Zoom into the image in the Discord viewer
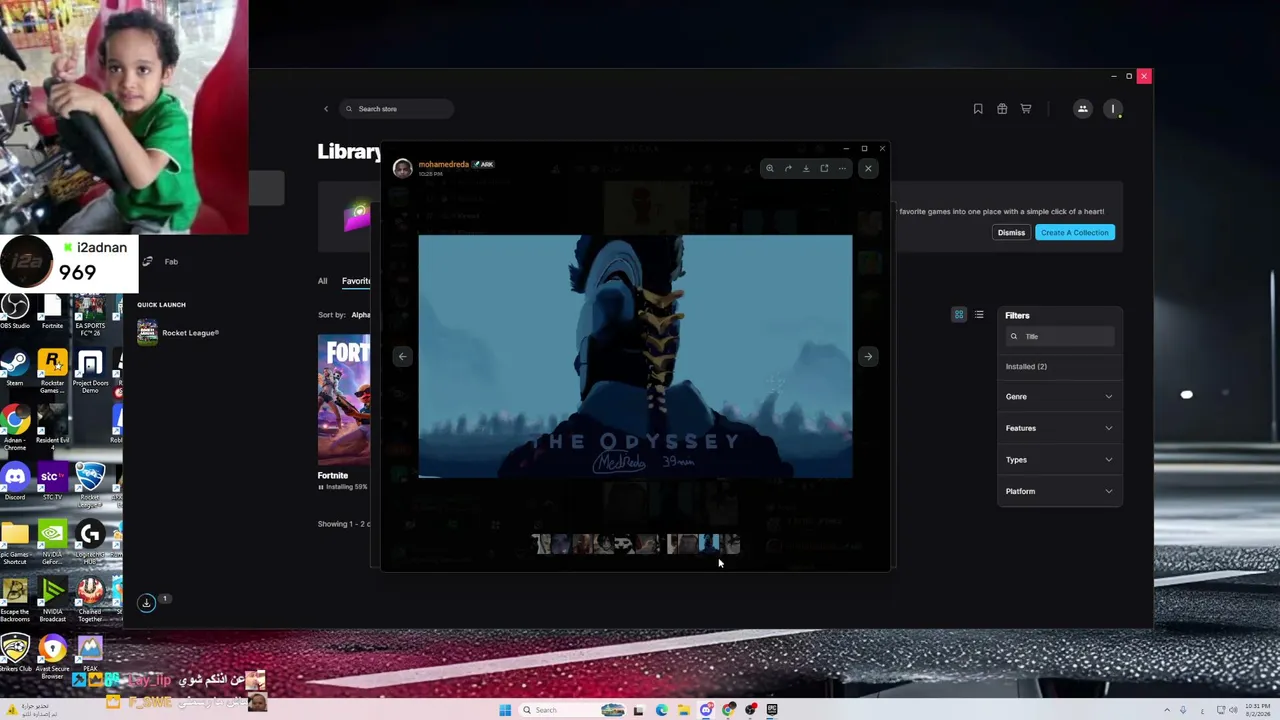This screenshot has height=720, width=1280. coord(770,168)
